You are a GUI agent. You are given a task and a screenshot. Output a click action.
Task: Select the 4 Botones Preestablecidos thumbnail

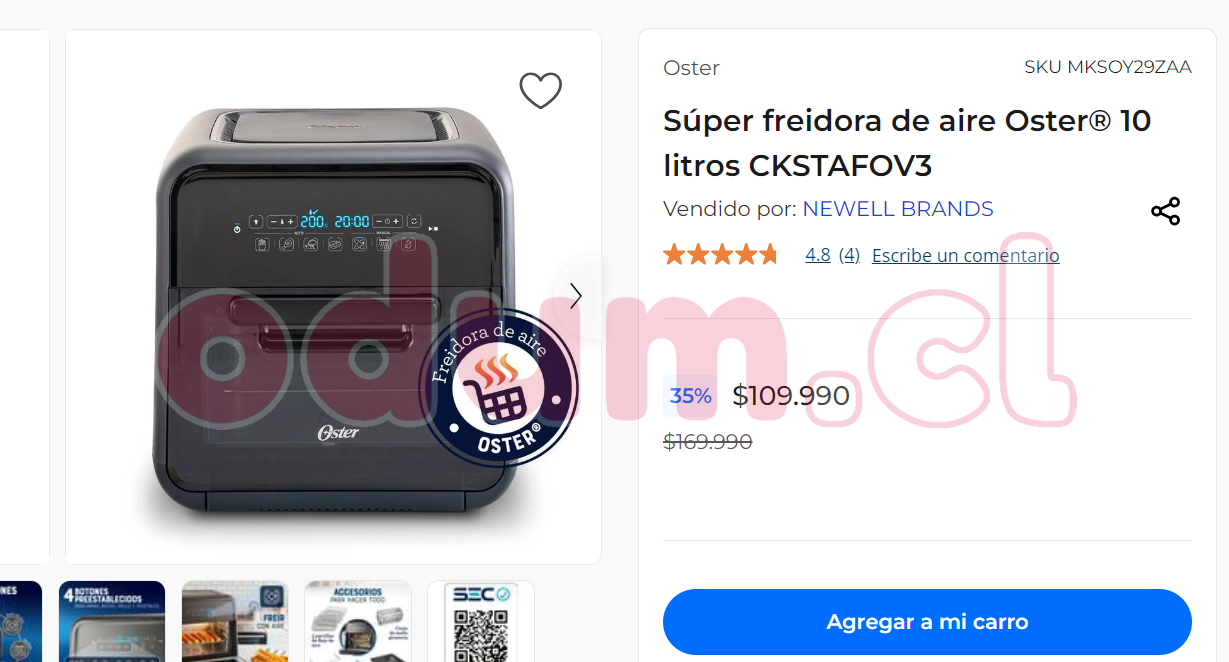tap(112, 621)
